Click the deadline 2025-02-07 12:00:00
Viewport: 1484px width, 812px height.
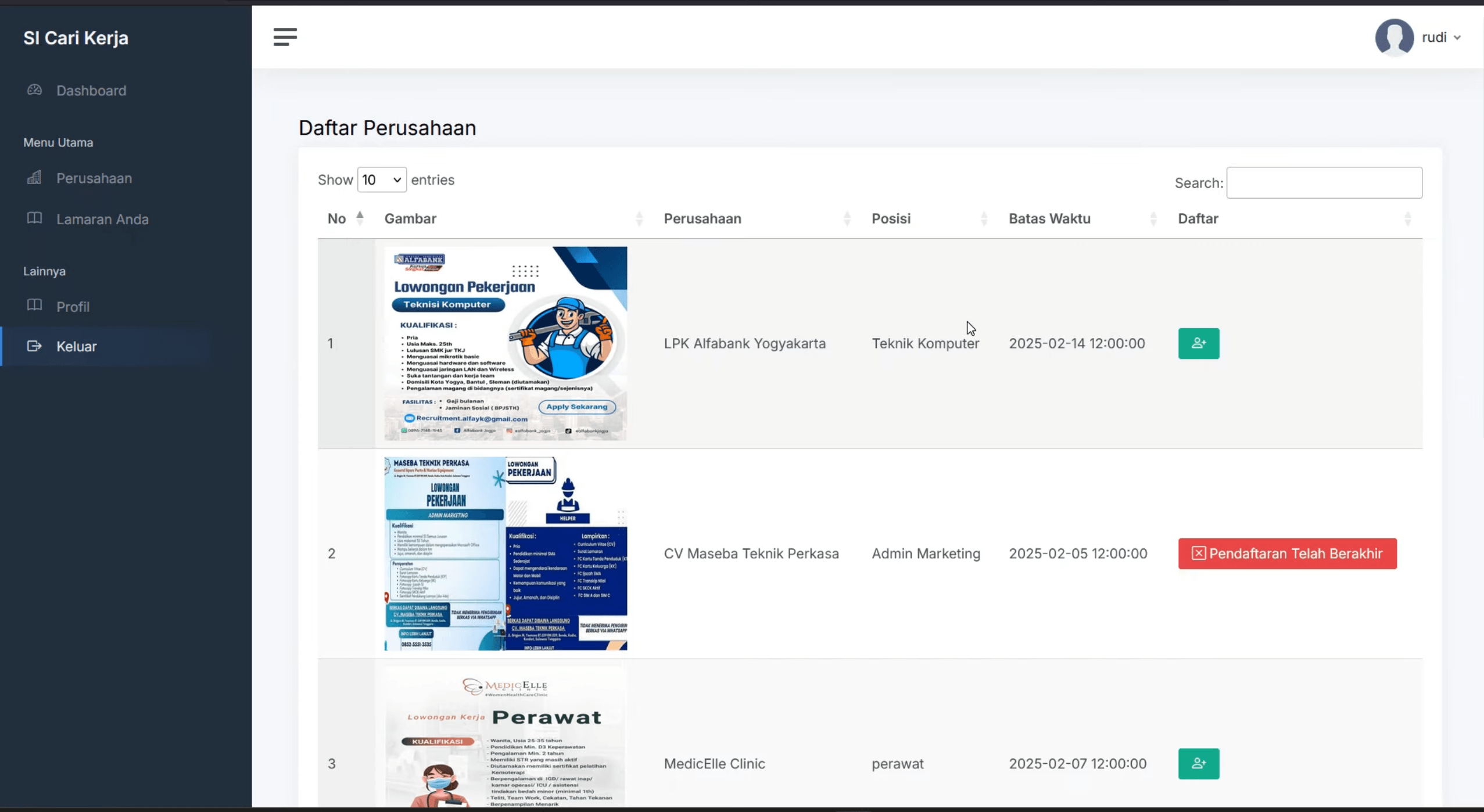pyautogui.click(x=1077, y=764)
